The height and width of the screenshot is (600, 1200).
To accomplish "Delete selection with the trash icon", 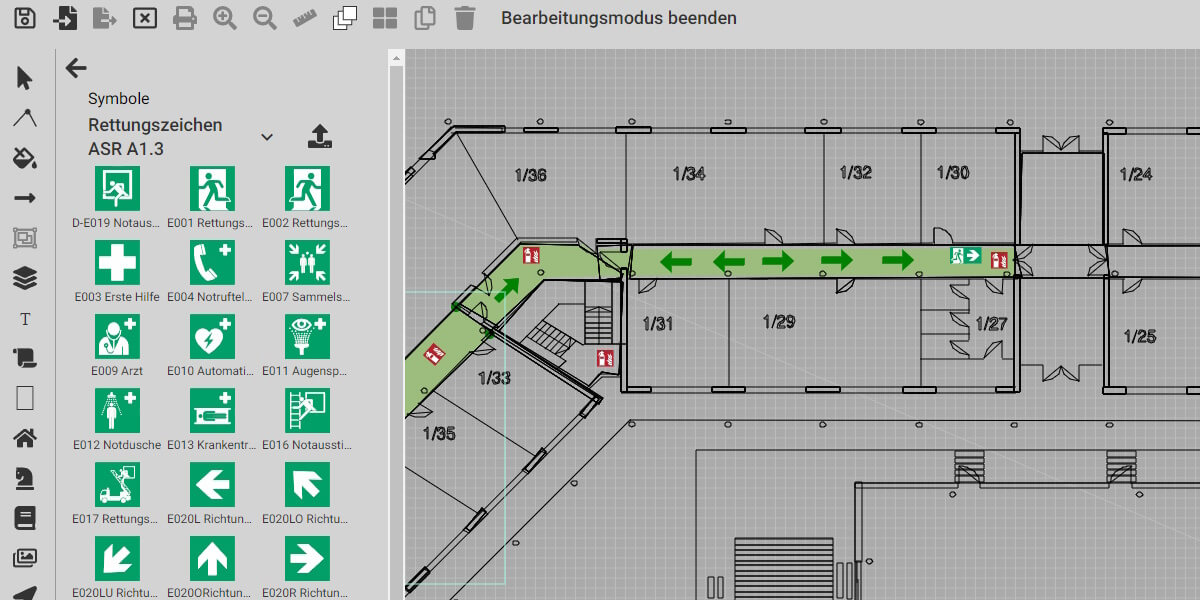I will [465, 18].
